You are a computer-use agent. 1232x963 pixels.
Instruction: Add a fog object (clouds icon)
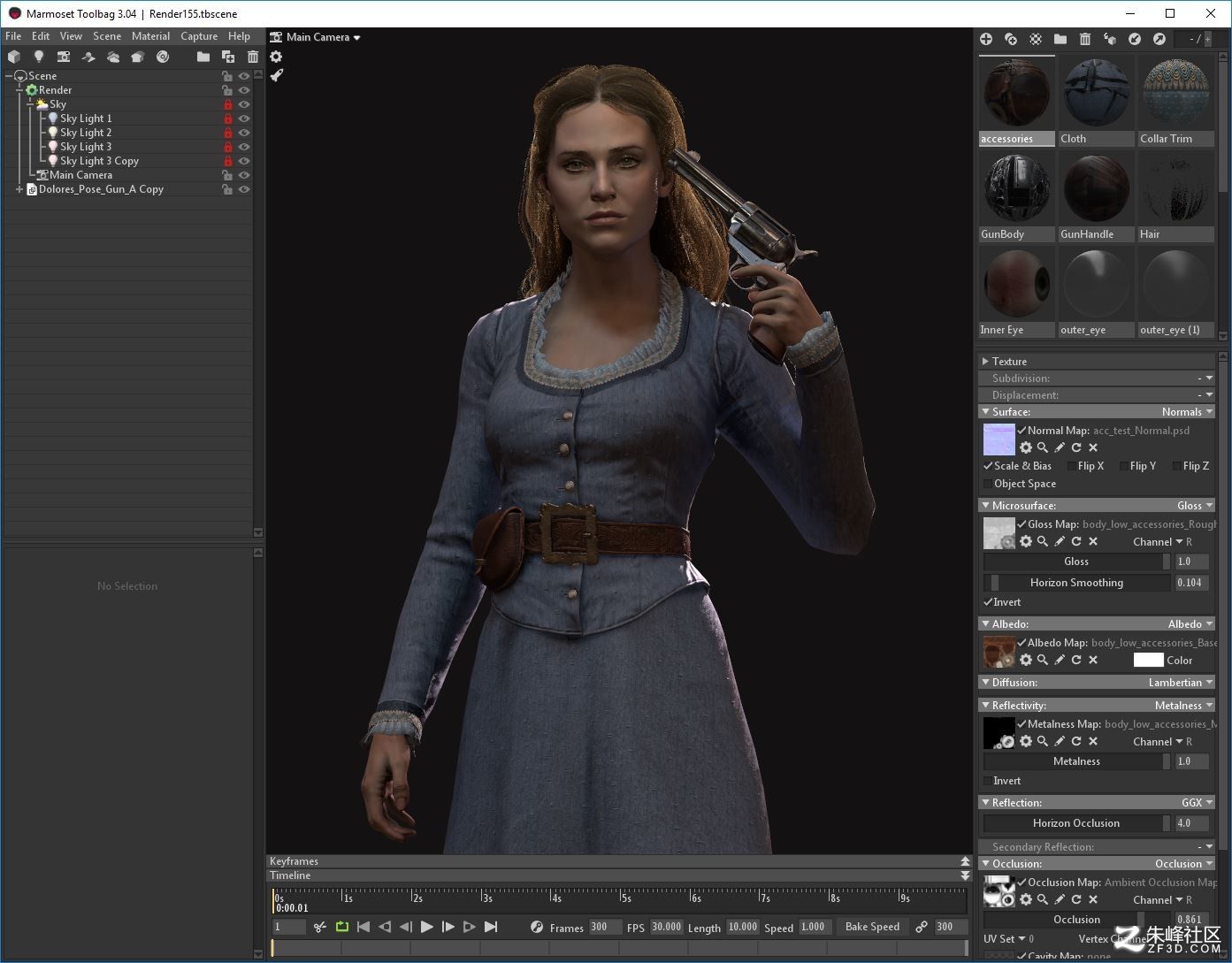113,57
